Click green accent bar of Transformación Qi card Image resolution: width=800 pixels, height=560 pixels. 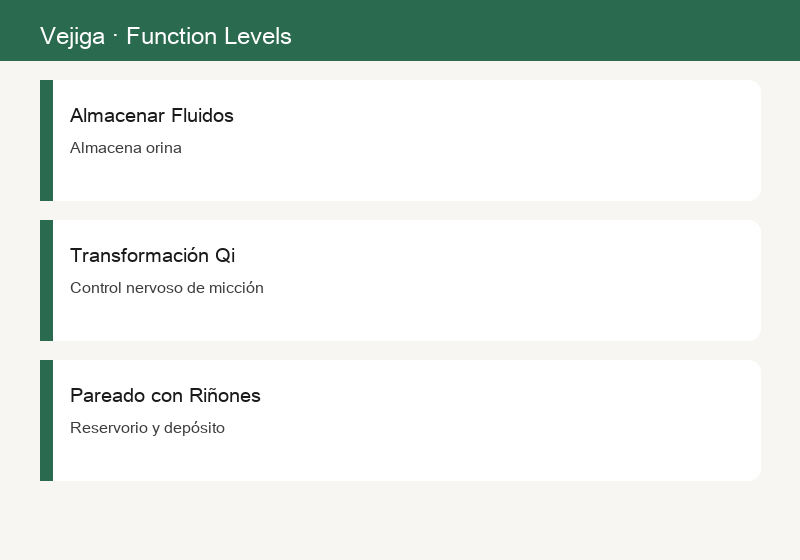(46, 281)
